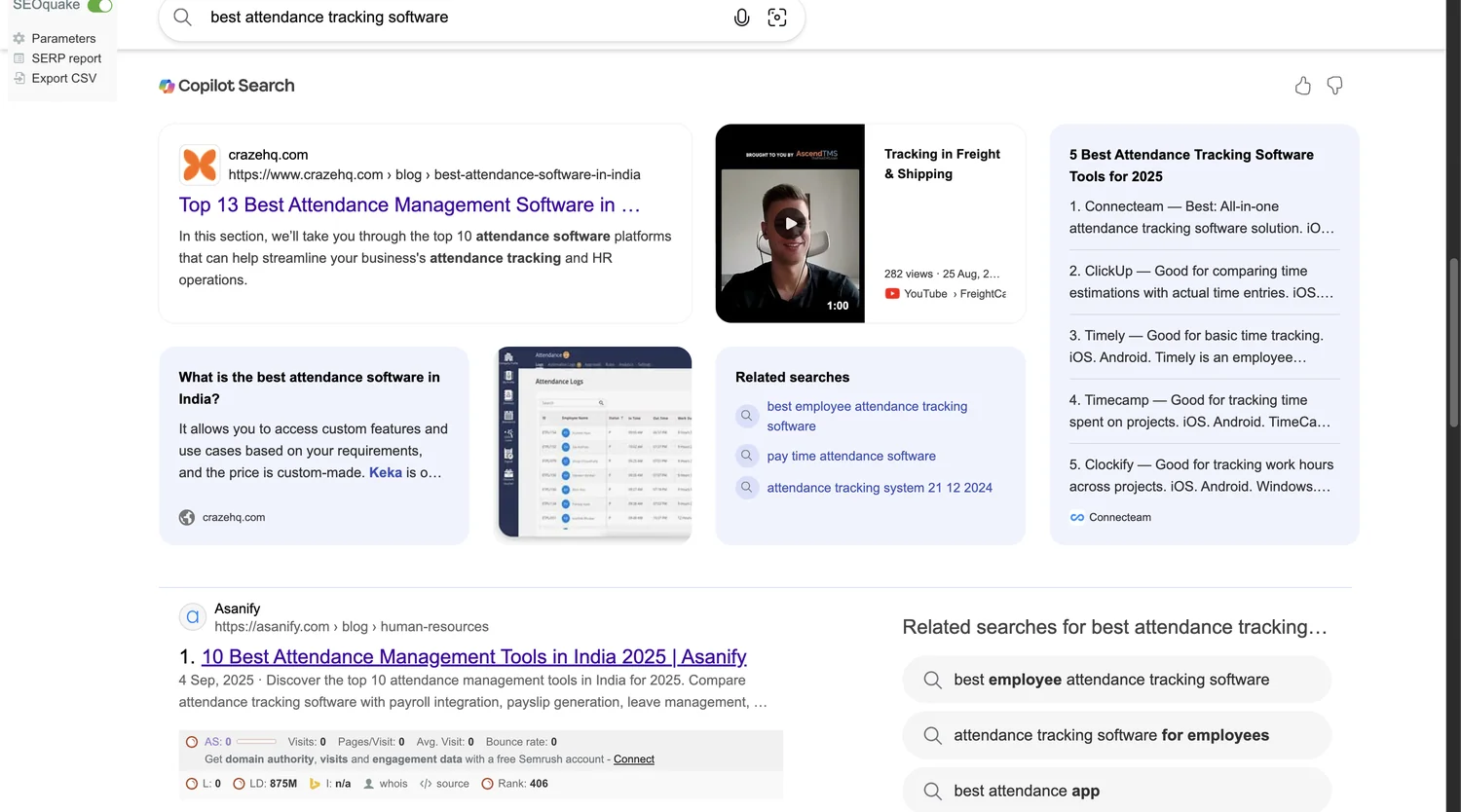Open Top 13 Best Attendance Management Software link
1461x812 pixels.
[409, 204]
